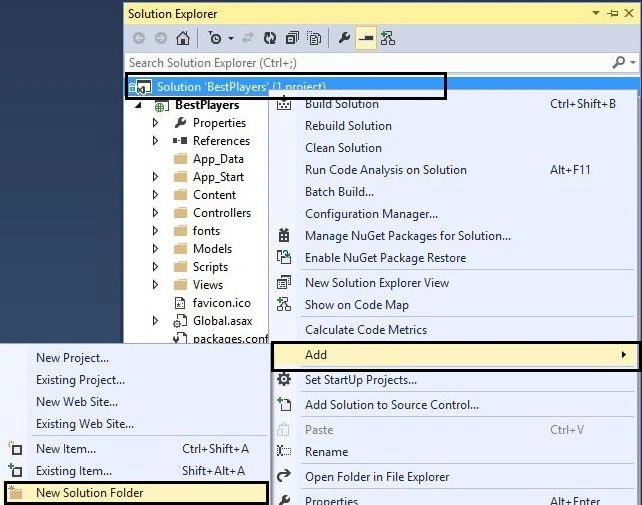
Task: Click the Home icon in Solution Explorer toolbar
Action: tap(183, 38)
